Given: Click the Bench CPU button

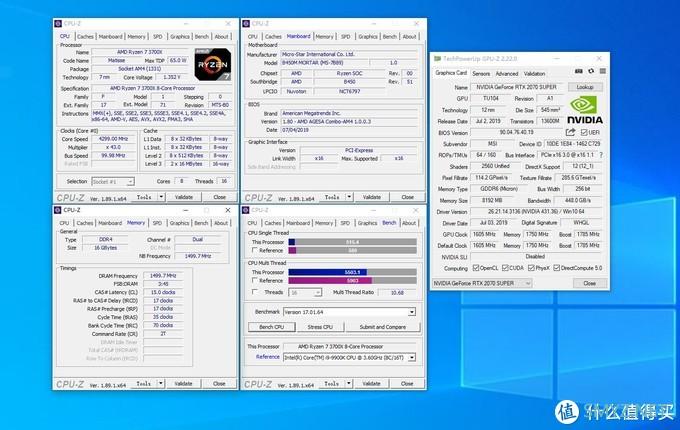Looking at the screenshot, I should [x=271, y=327].
